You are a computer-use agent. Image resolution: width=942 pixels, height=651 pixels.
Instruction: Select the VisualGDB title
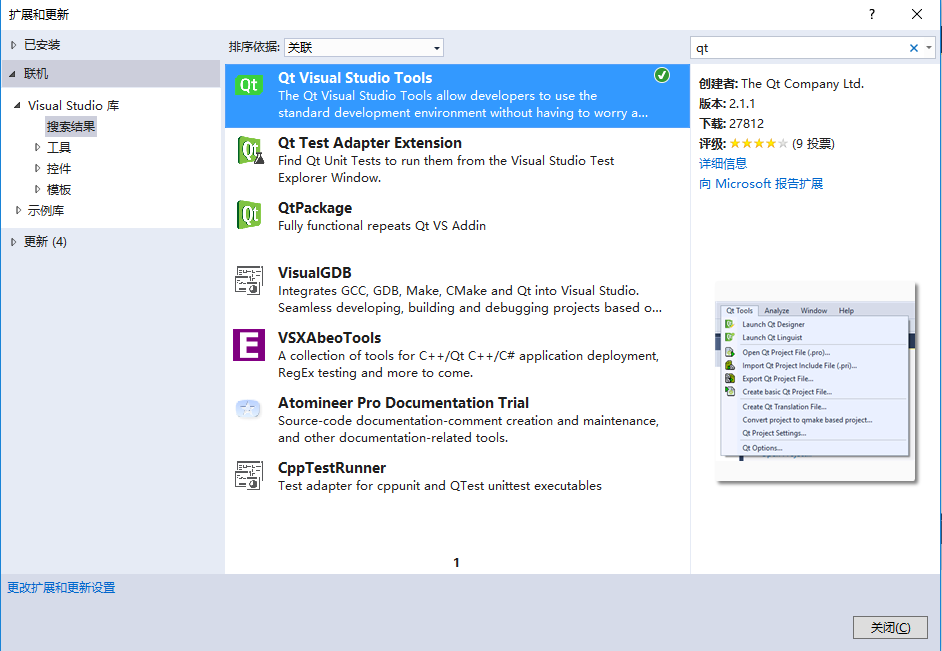(314, 273)
